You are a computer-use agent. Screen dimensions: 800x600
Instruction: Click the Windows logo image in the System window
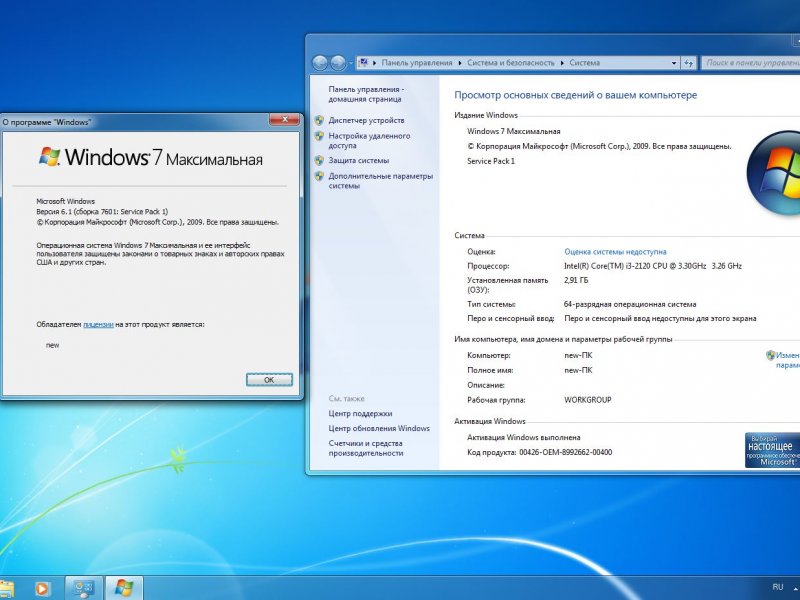pyautogui.click(x=774, y=174)
